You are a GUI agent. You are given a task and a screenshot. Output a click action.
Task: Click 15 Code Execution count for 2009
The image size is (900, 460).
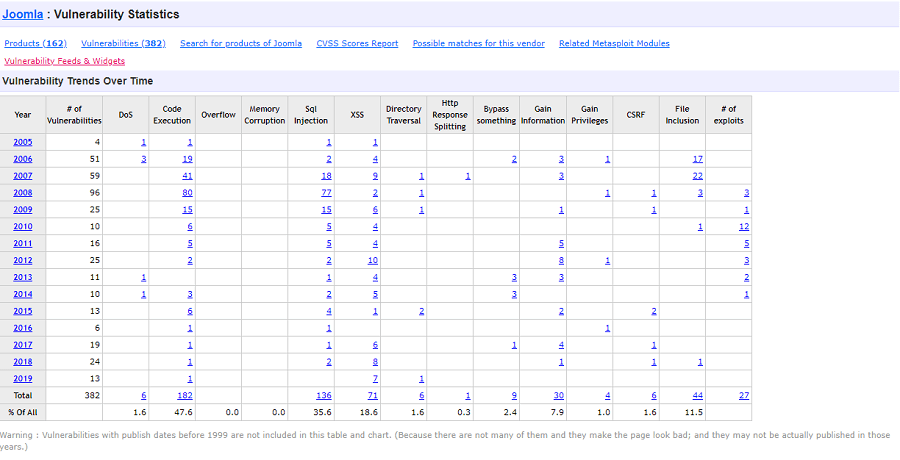tap(188, 210)
